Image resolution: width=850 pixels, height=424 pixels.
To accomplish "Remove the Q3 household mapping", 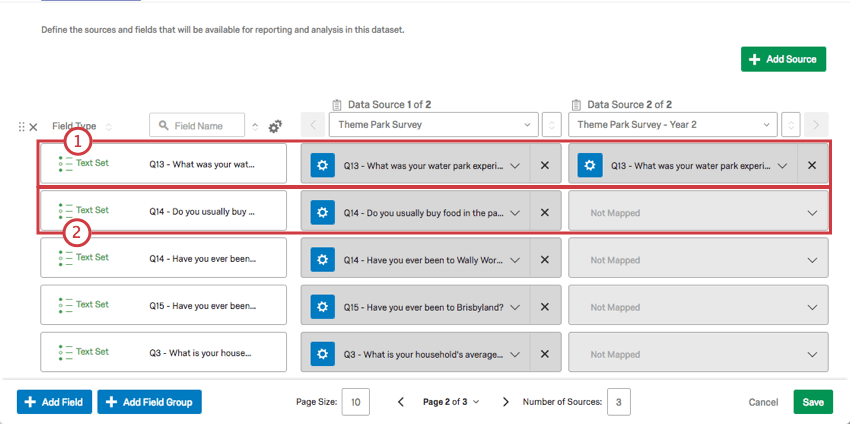I will (x=544, y=354).
